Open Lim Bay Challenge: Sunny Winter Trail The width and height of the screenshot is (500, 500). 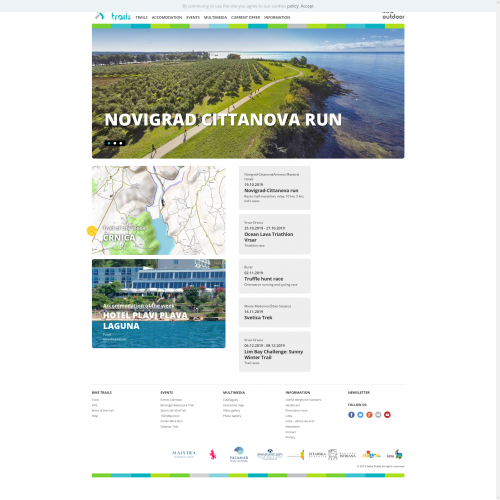[275, 352]
